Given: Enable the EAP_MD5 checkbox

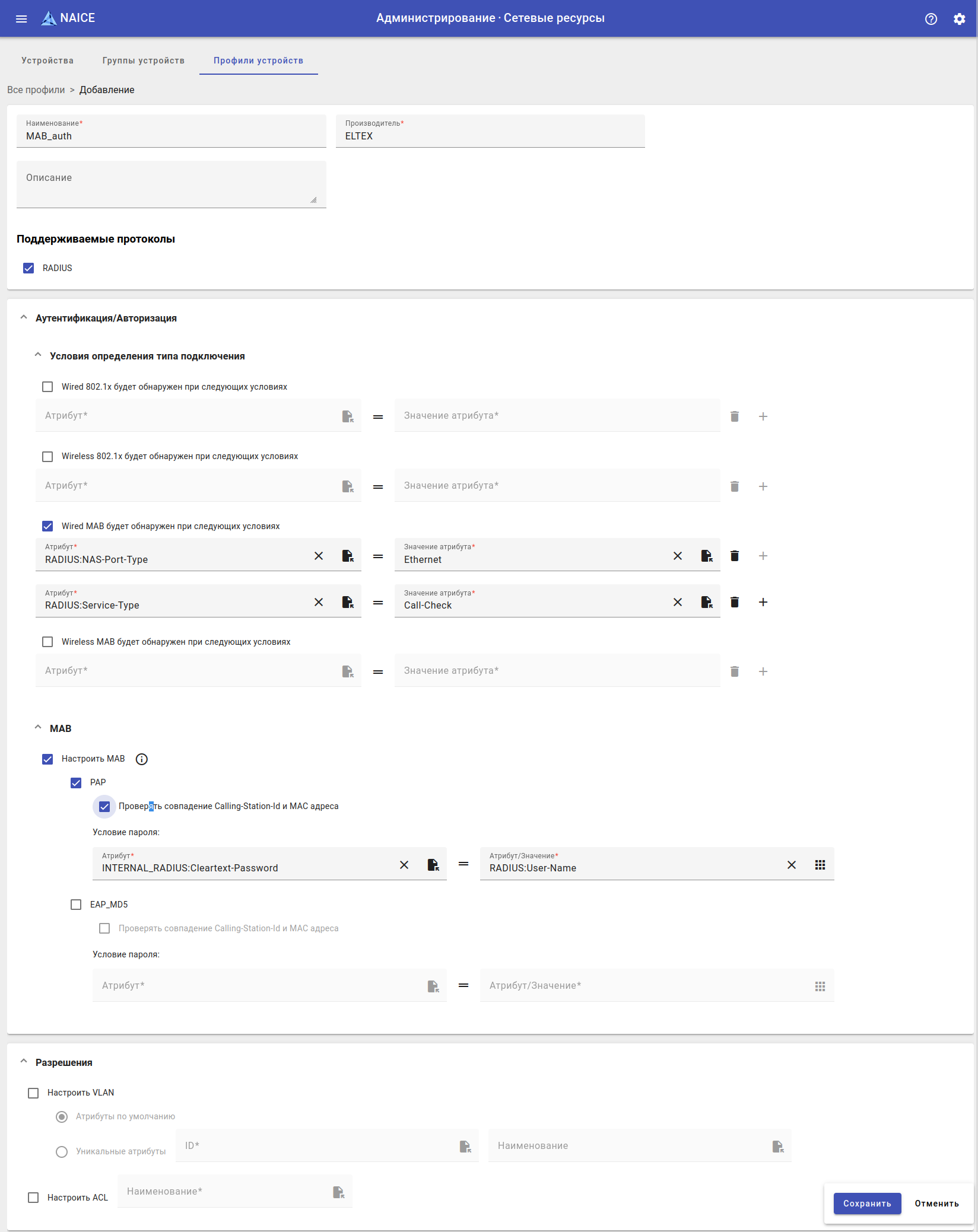Looking at the screenshot, I should 76,905.
